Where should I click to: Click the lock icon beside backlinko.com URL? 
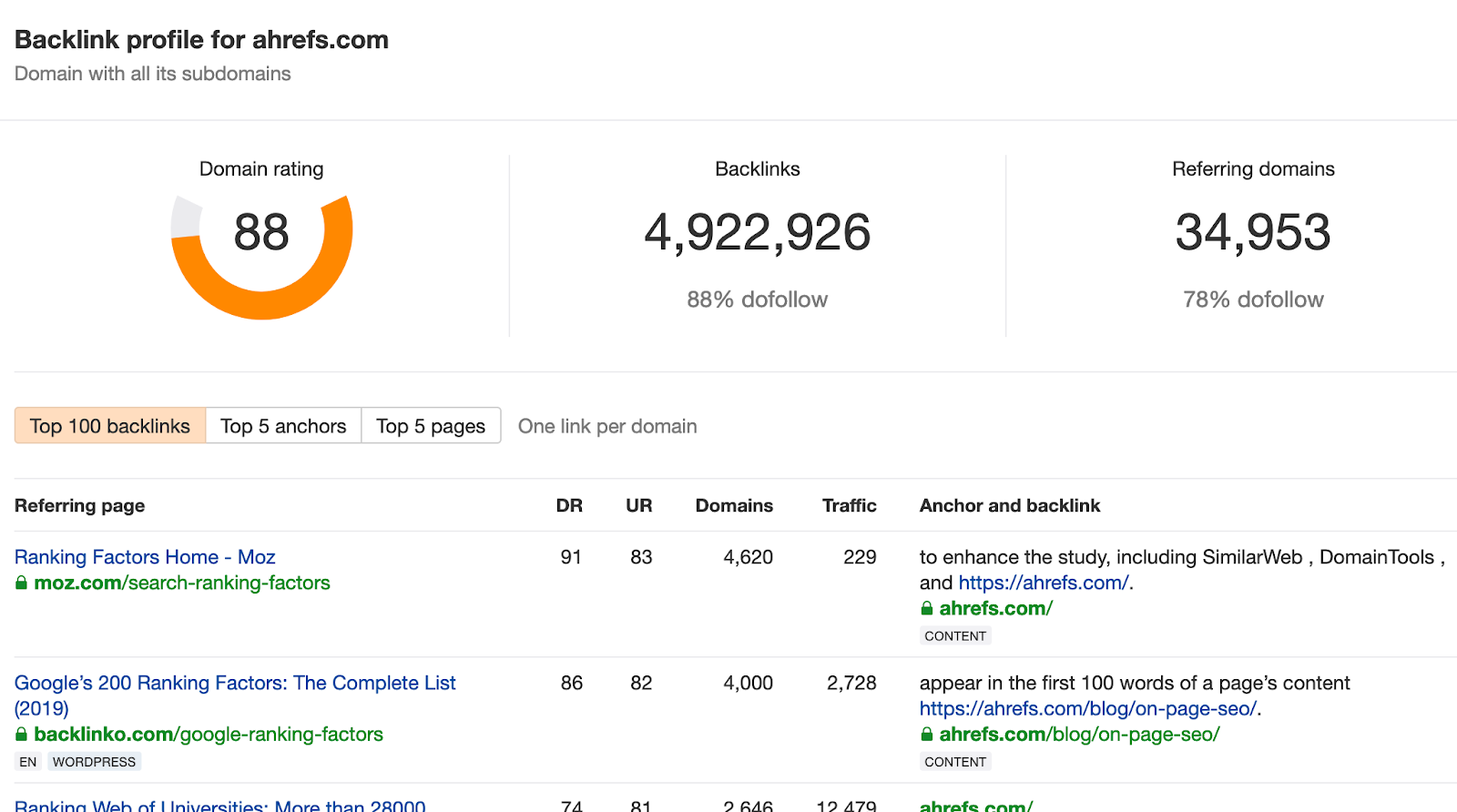pyautogui.click(x=21, y=734)
